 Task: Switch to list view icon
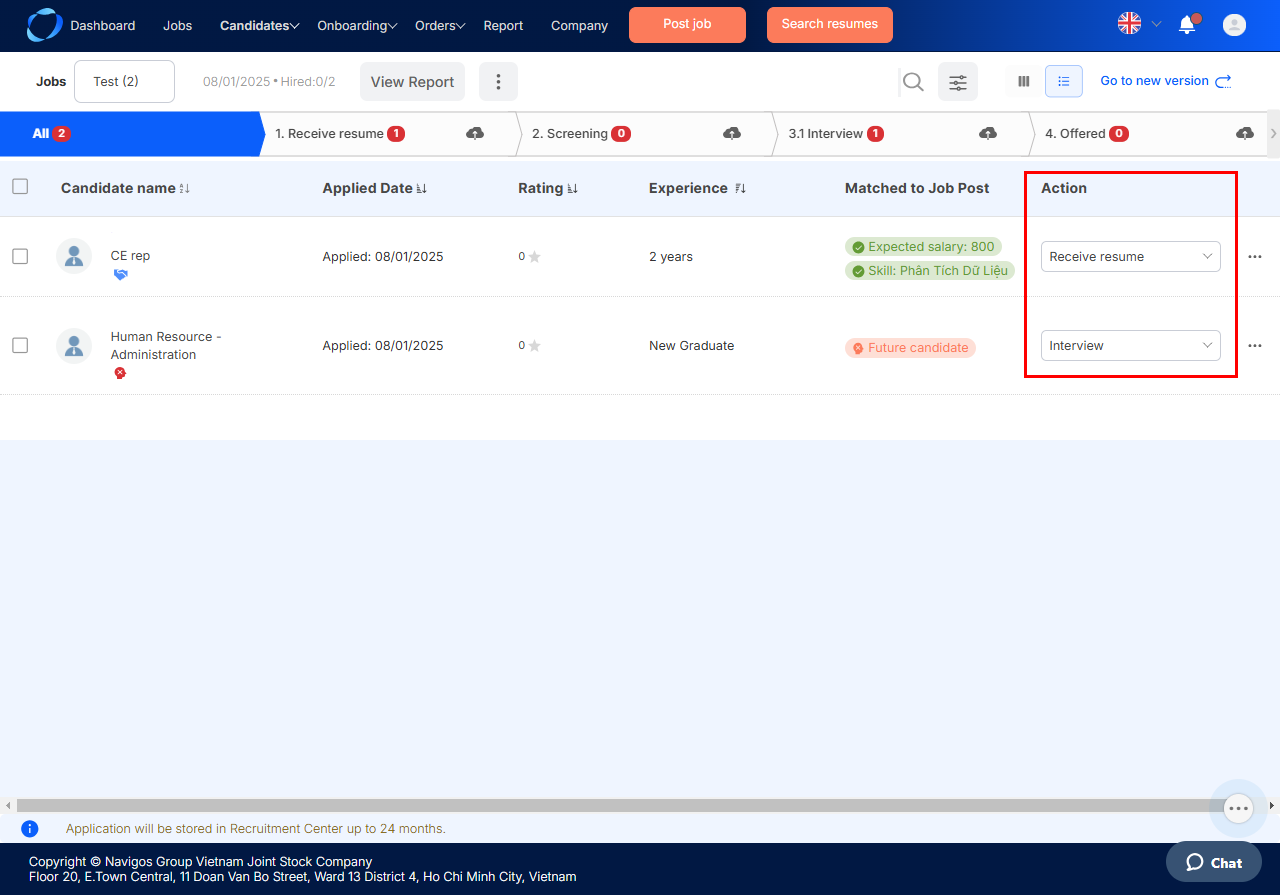pos(1064,81)
